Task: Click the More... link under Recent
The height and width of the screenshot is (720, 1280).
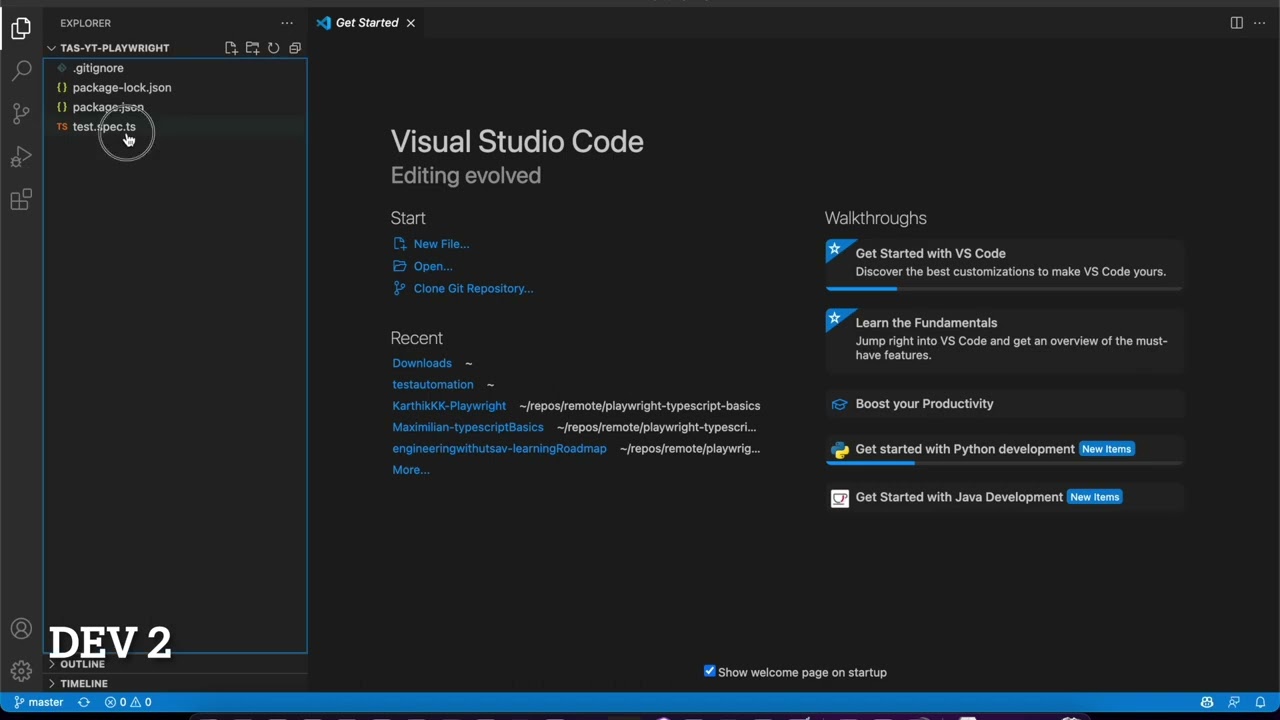Action: coord(411,470)
